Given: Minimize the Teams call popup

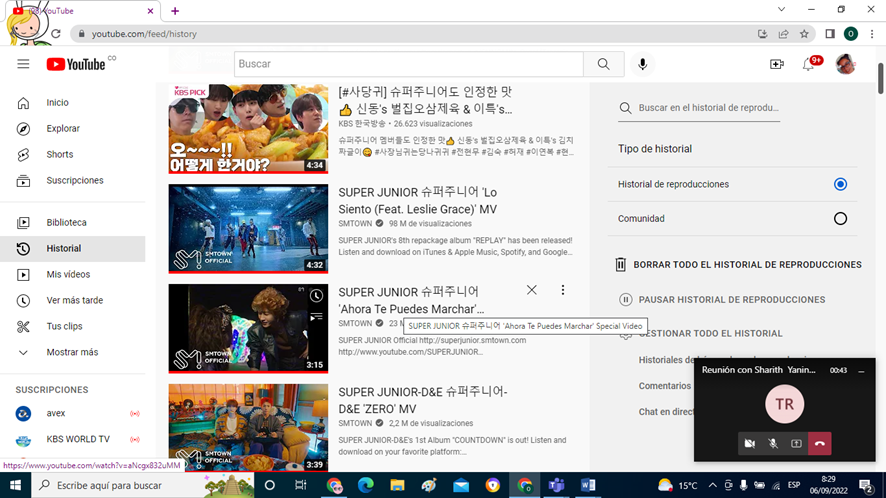Looking at the screenshot, I should click(861, 371).
